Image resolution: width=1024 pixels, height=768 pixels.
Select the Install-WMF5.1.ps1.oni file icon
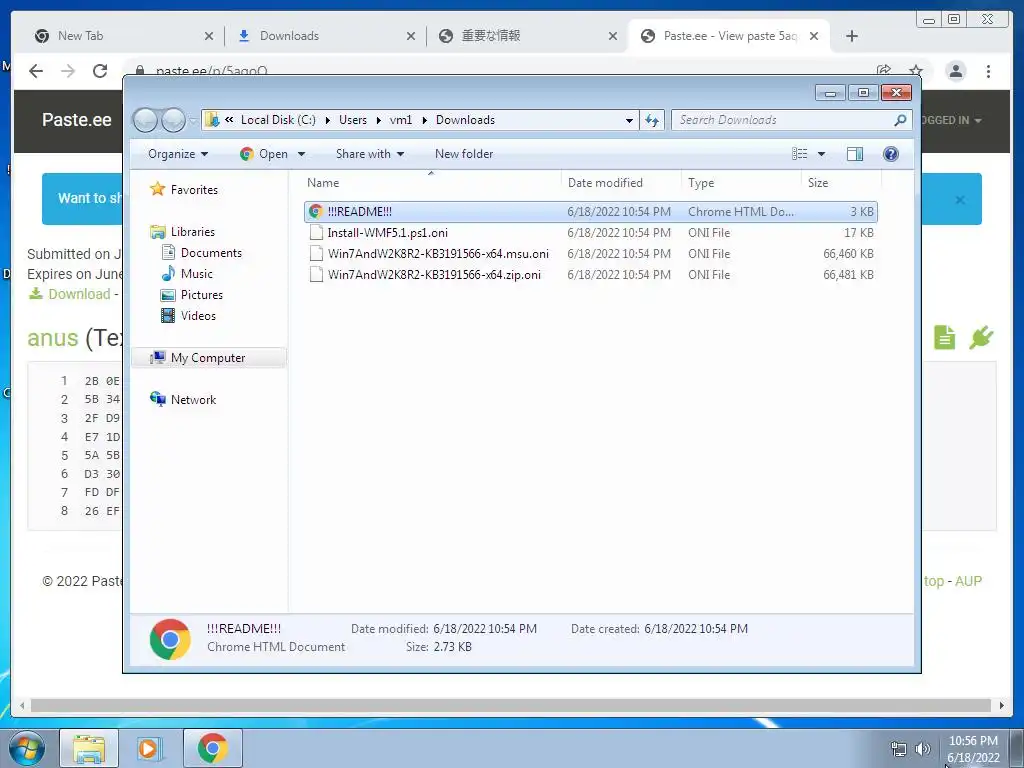[316, 232]
